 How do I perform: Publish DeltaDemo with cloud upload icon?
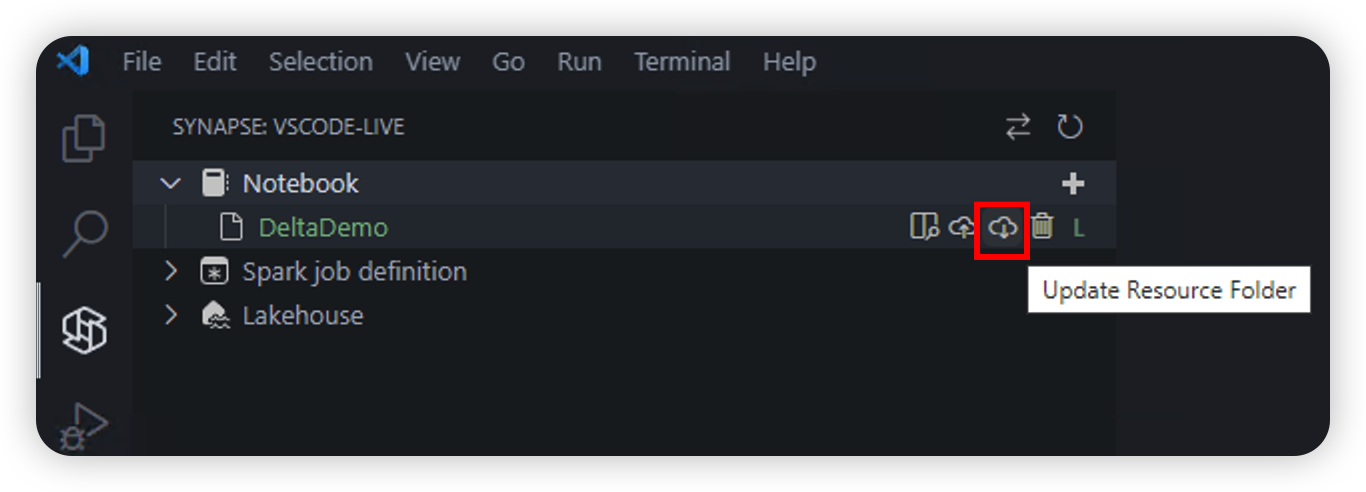pyautogui.click(x=962, y=227)
